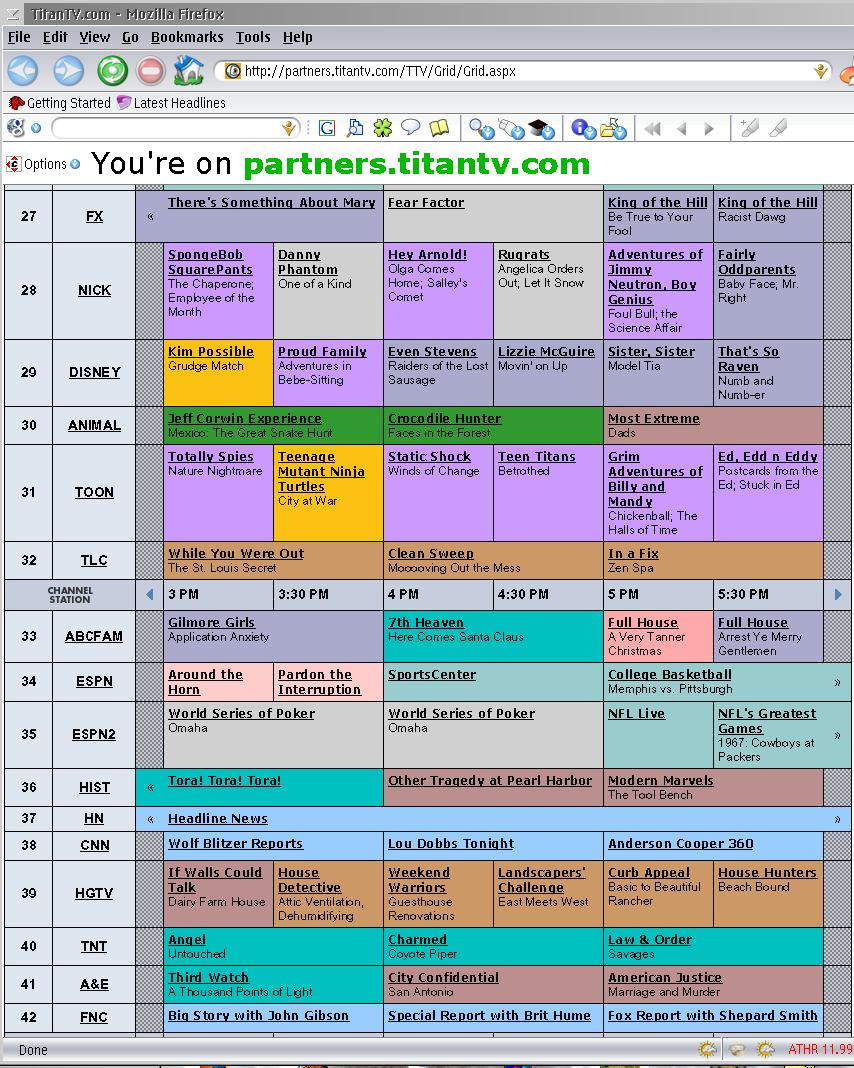Click the grey single left arrow in toolbar

click(682, 128)
